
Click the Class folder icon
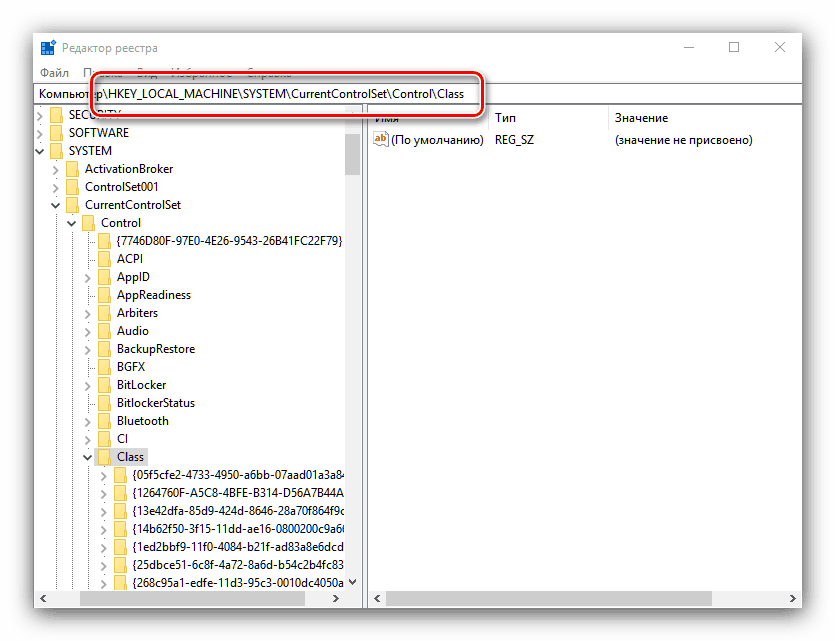point(104,457)
